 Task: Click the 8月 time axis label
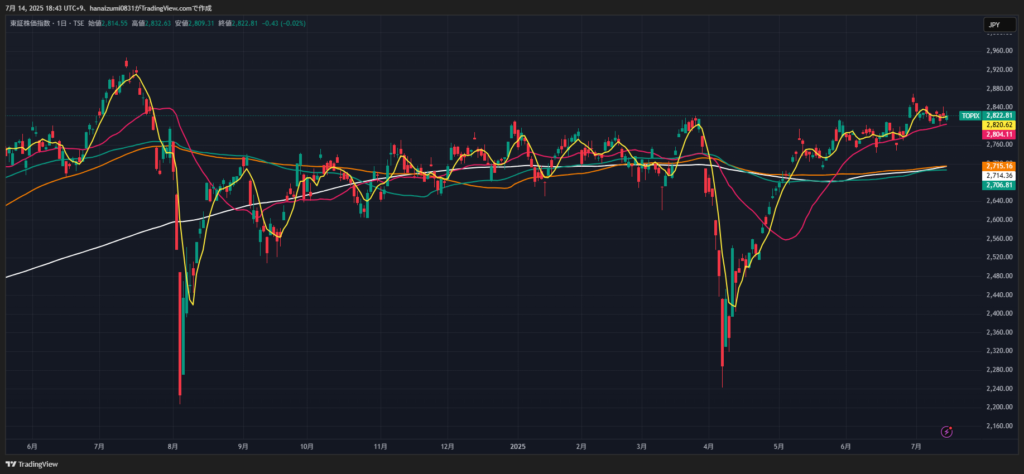(172, 447)
